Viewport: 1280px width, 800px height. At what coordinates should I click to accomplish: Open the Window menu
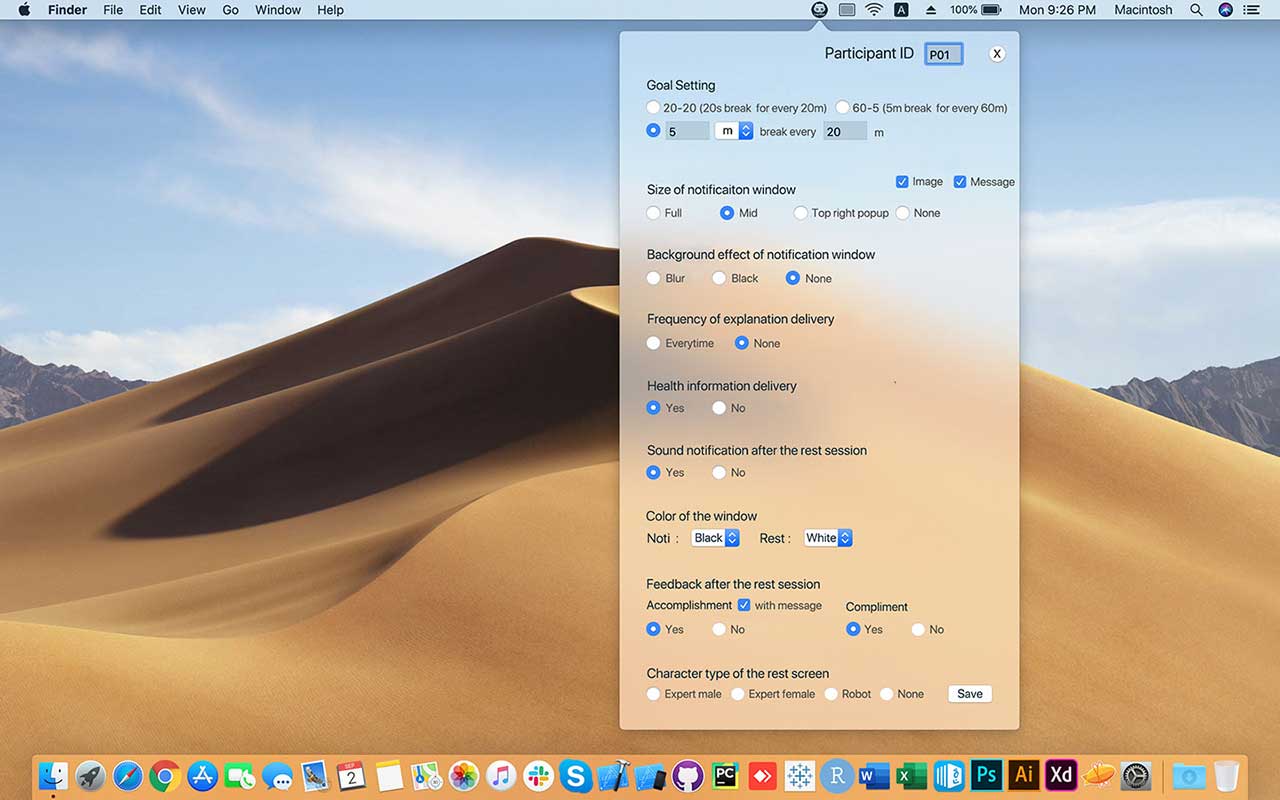point(278,10)
